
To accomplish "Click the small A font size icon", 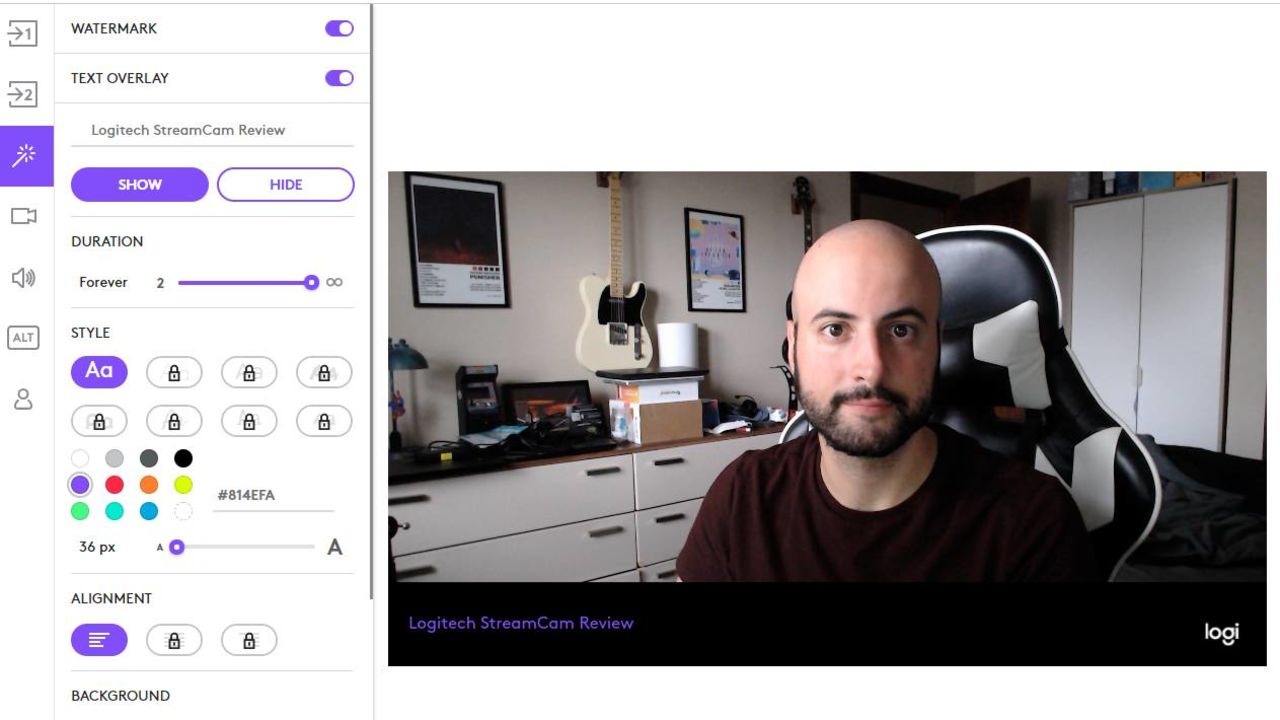I will pos(160,547).
